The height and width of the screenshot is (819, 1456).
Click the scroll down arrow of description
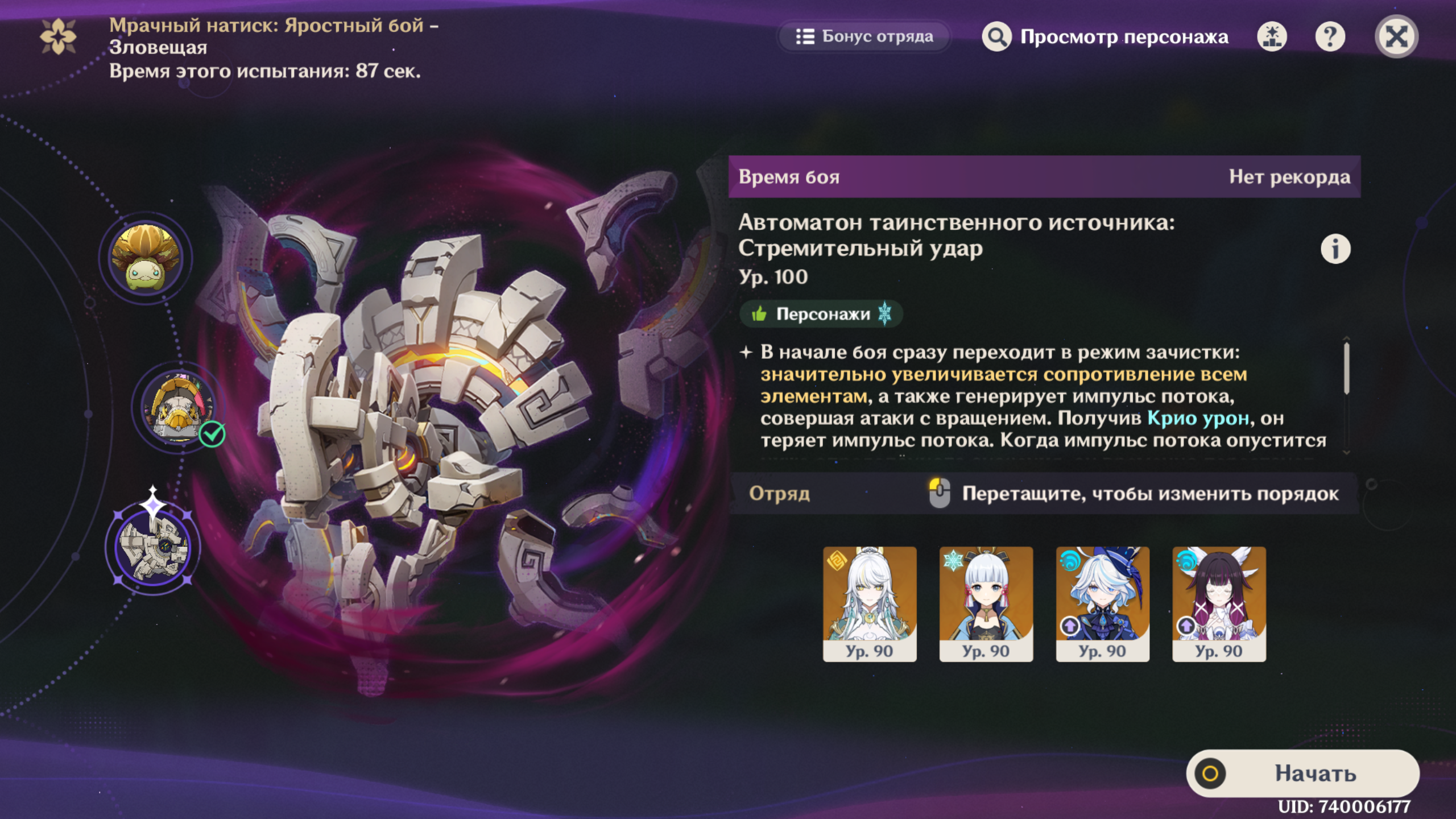click(x=1346, y=452)
